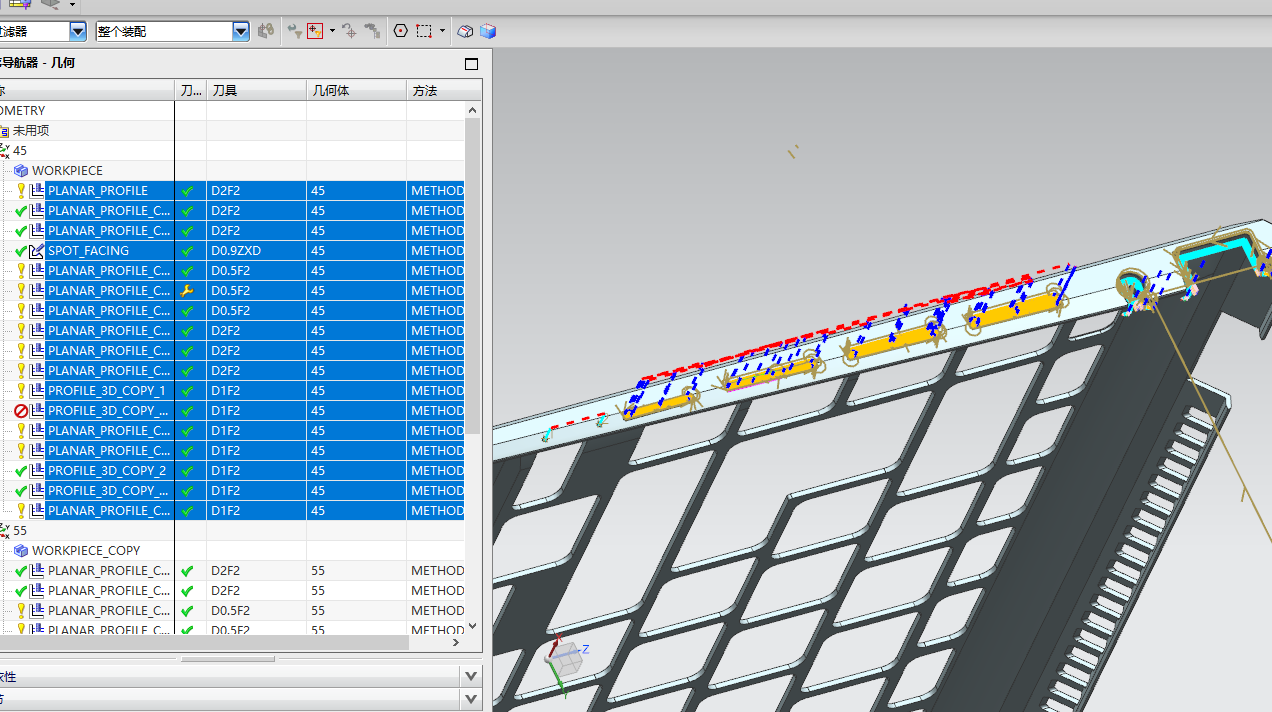Click the red-framed selection filter icon

(315, 31)
